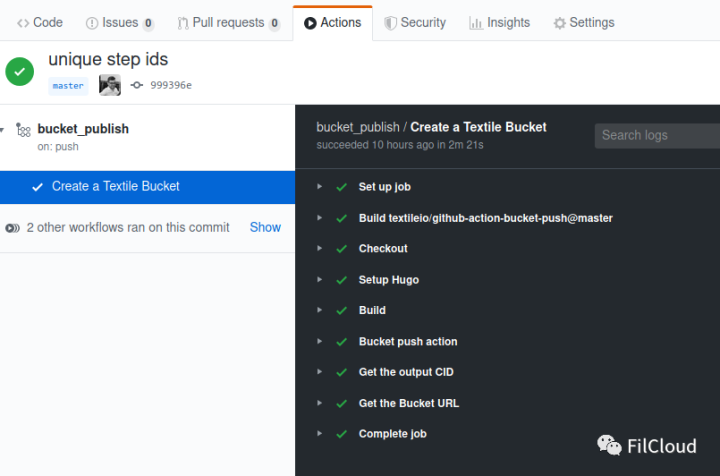This screenshot has width=720, height=476.
Task: Click the Get the output CID label
Action: point(406,372)
